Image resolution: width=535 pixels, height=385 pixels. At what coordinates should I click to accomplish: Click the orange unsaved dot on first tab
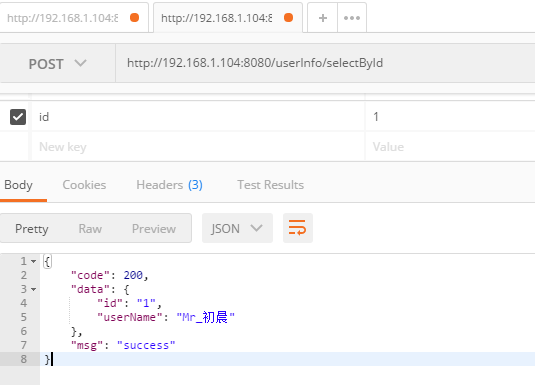tap(134, 17)
